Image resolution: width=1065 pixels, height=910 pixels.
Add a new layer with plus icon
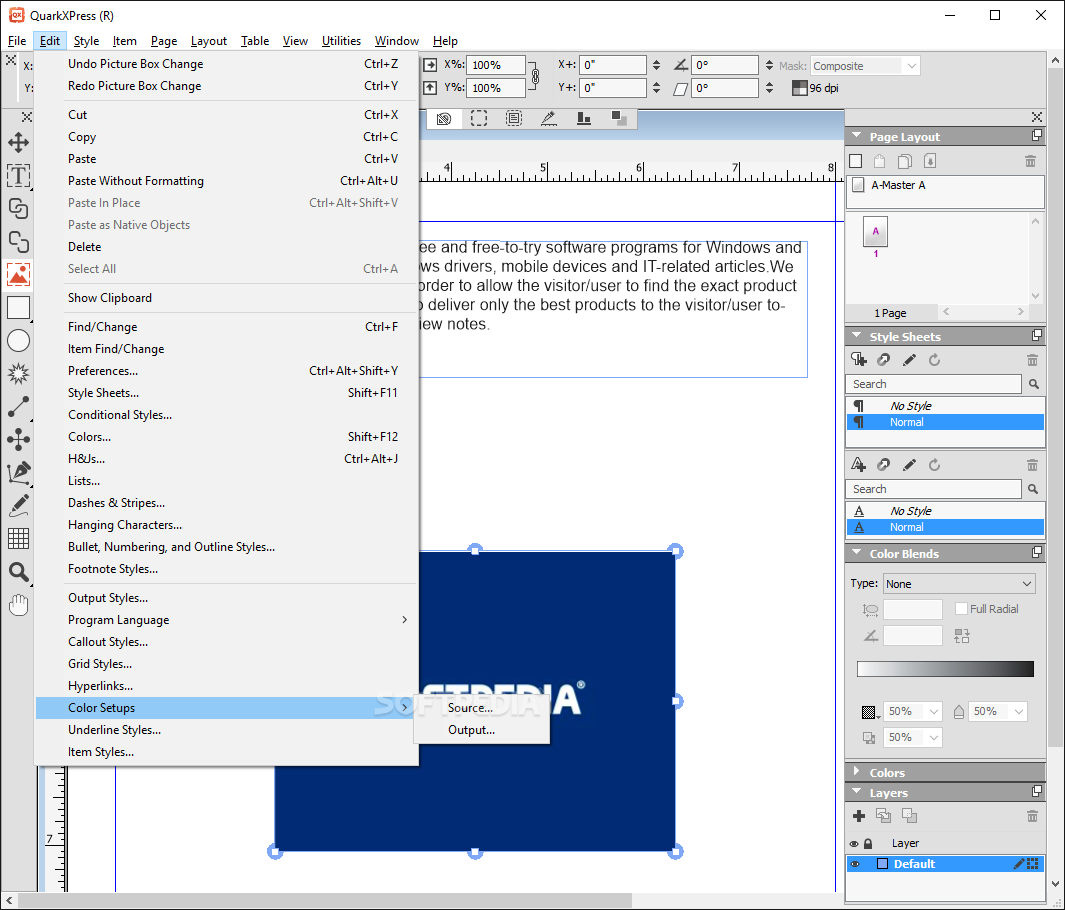(x=859, y=816)
